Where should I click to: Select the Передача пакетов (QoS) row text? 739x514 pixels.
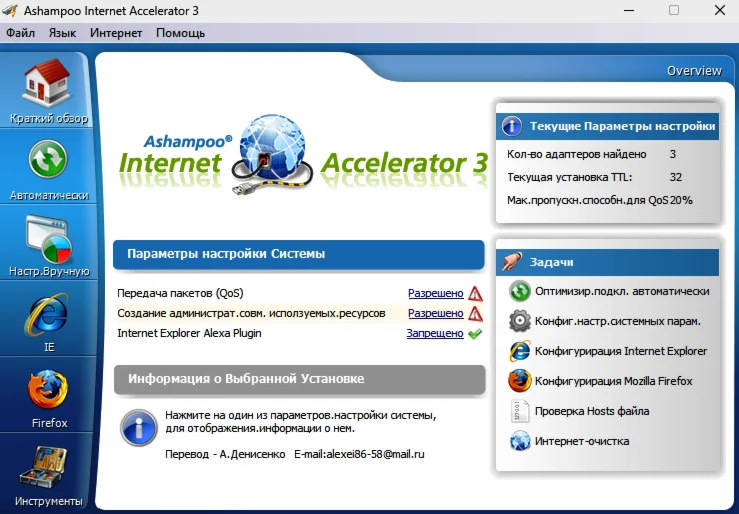click(181, 293)
